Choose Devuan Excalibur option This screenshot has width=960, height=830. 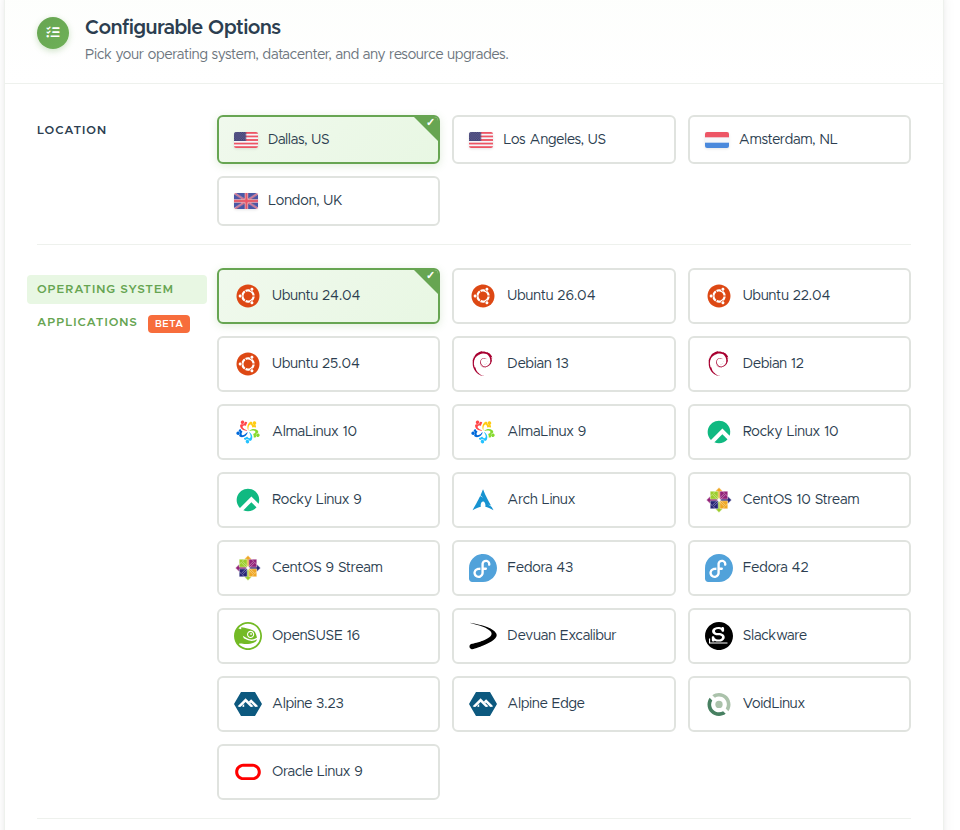click(563, 635)
